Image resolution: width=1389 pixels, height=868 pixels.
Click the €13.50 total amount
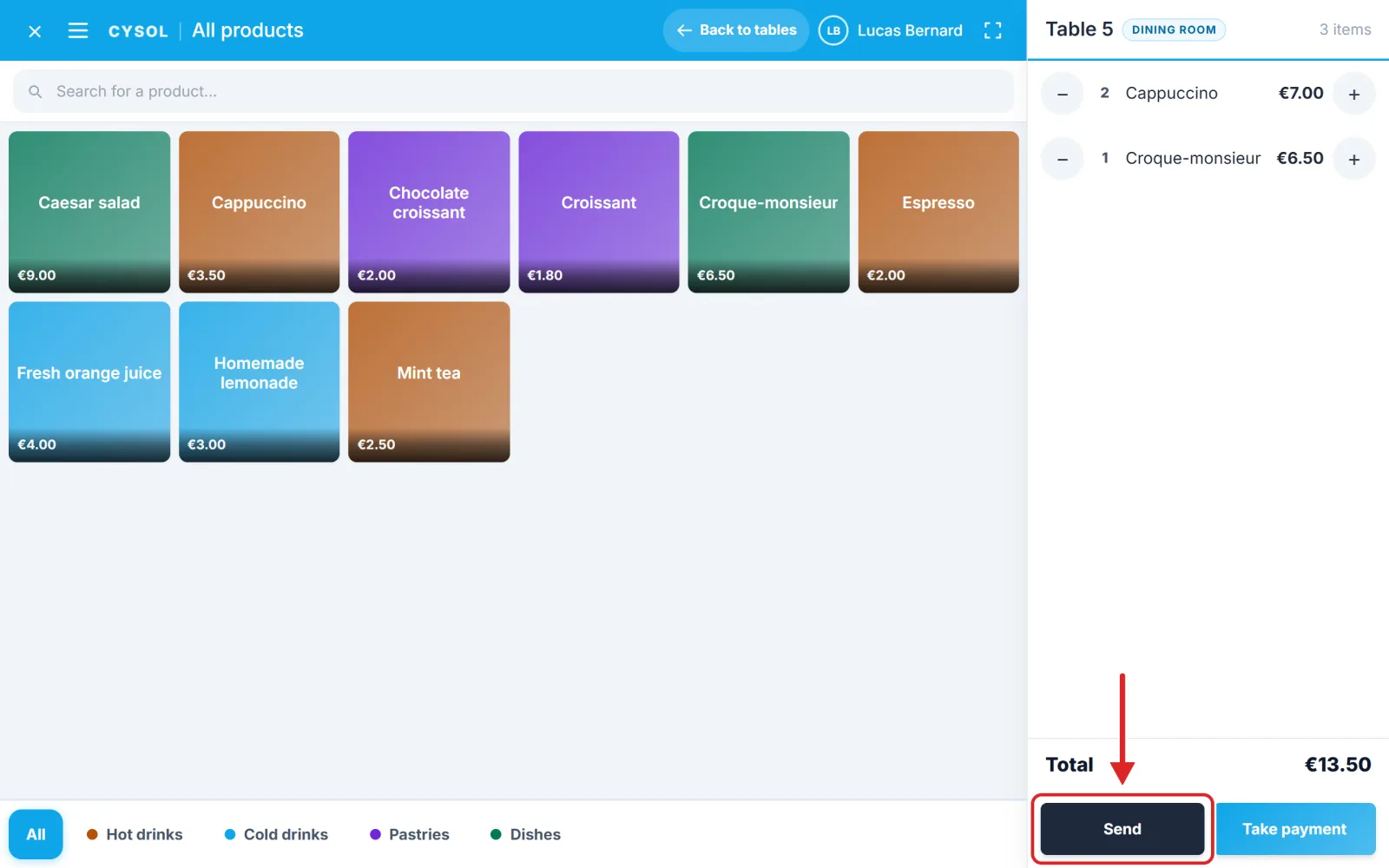click(x=1338, y=765)
